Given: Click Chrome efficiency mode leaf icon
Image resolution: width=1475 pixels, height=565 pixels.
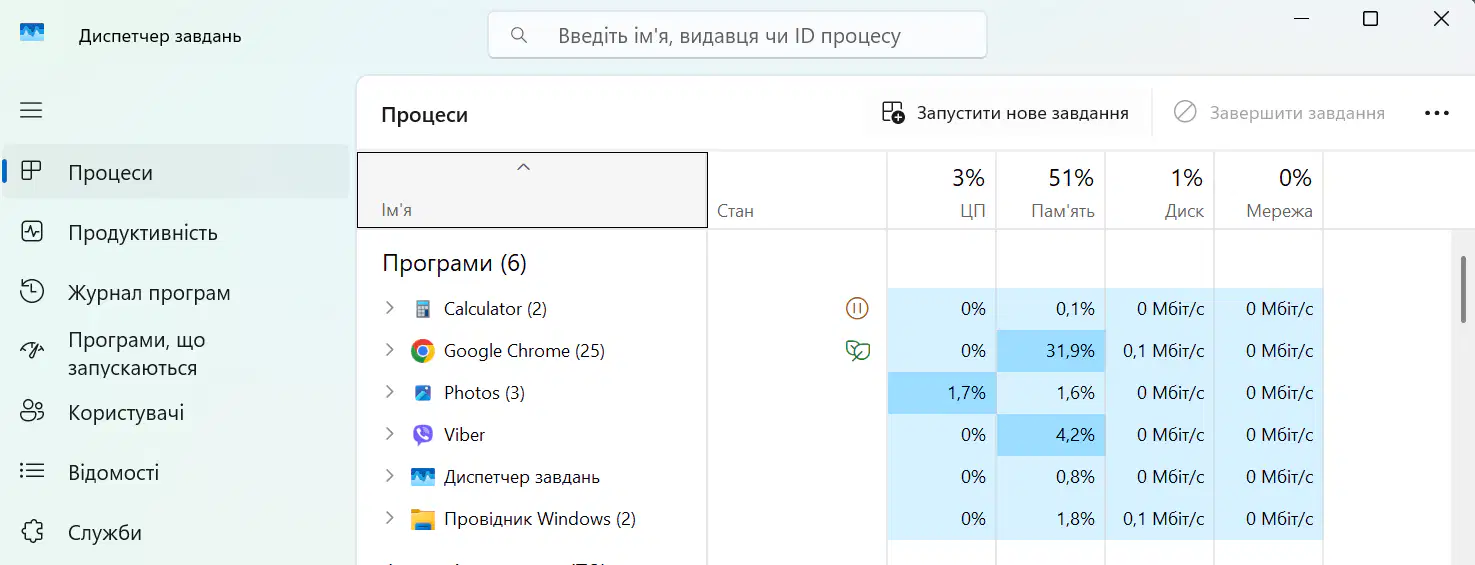Looking at the screenshot, I should pos(857,351).
